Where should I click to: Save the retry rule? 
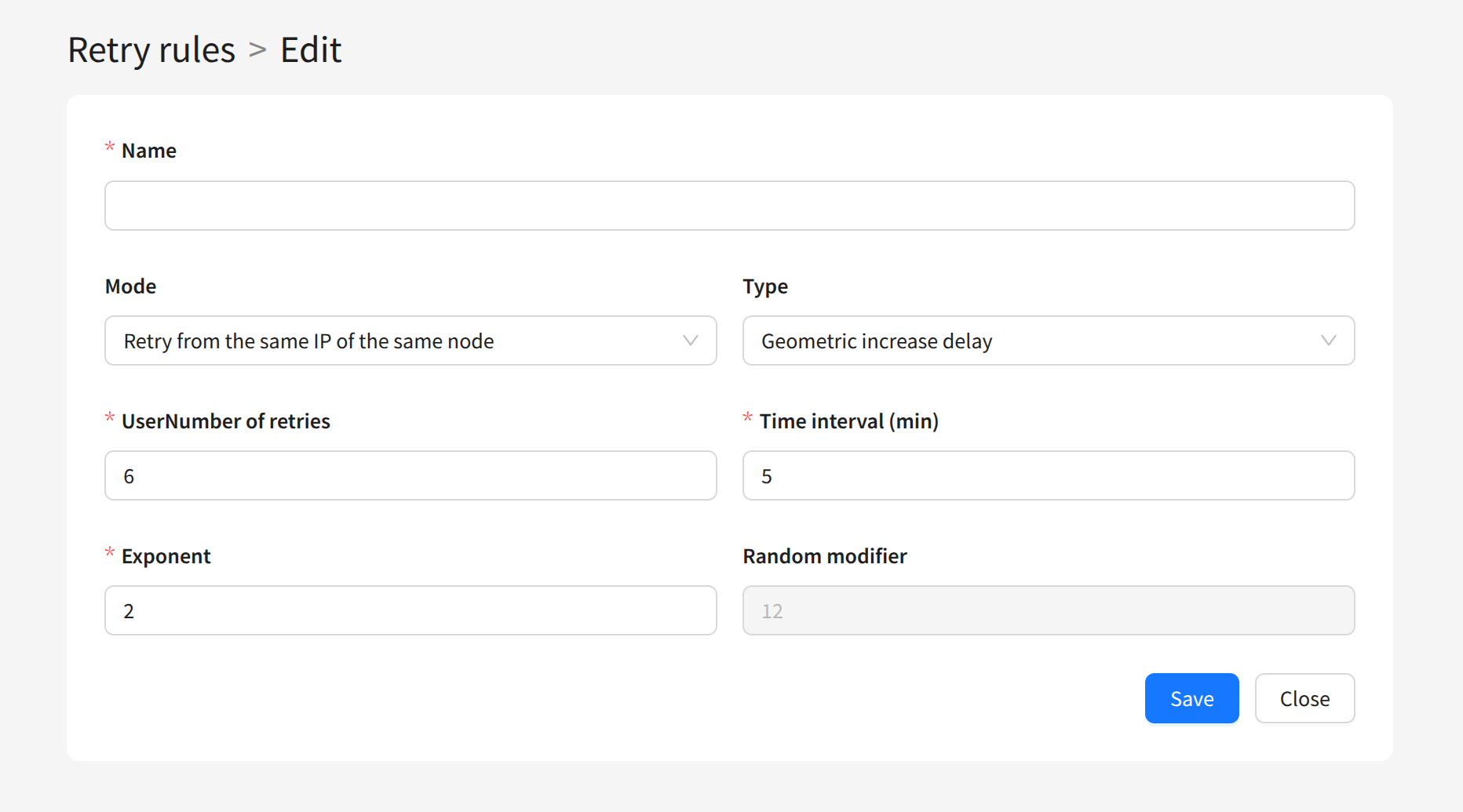point(1191,698)
